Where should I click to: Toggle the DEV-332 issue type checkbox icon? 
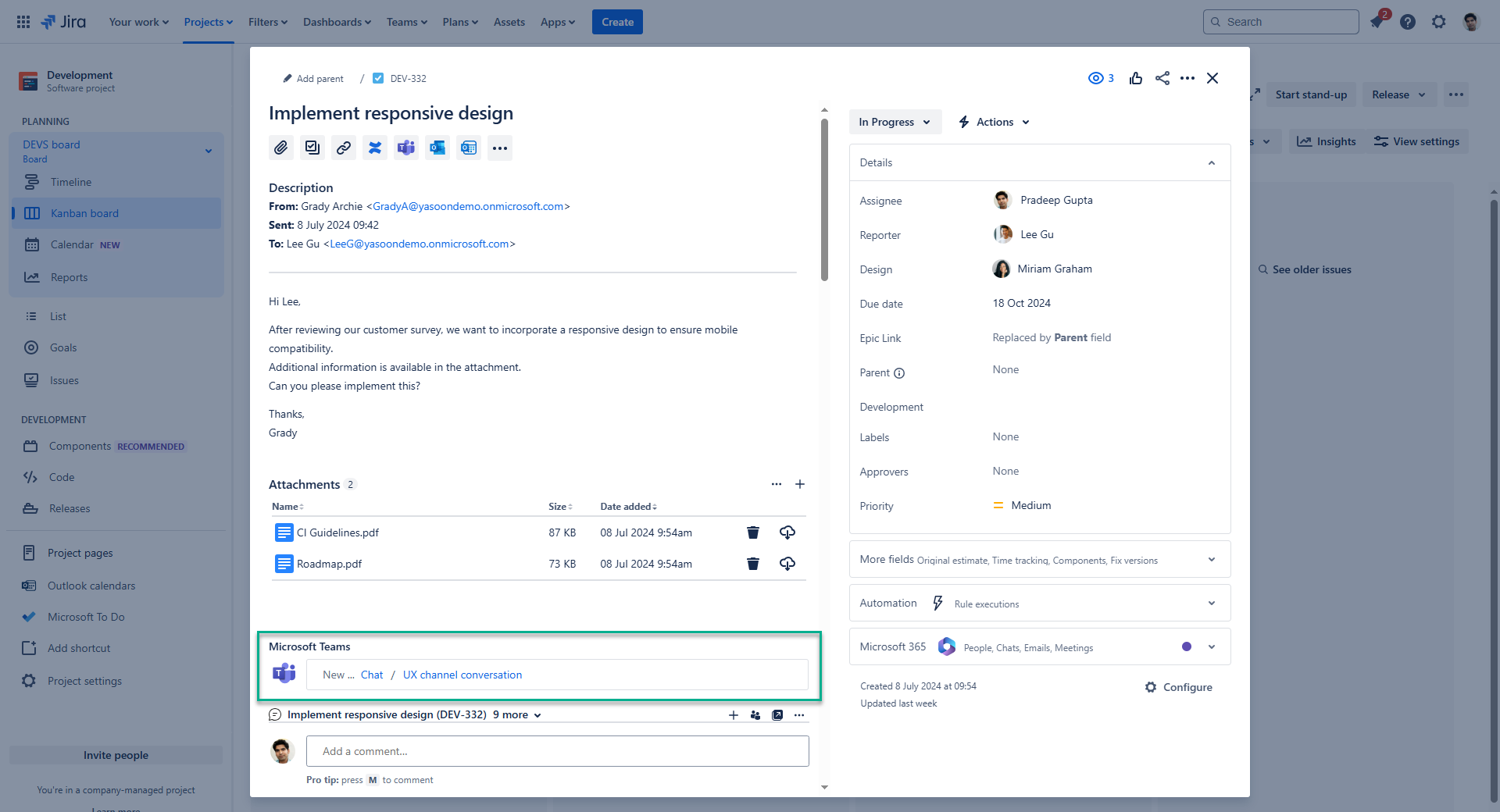pyautogui.click(x=378, y=78)
